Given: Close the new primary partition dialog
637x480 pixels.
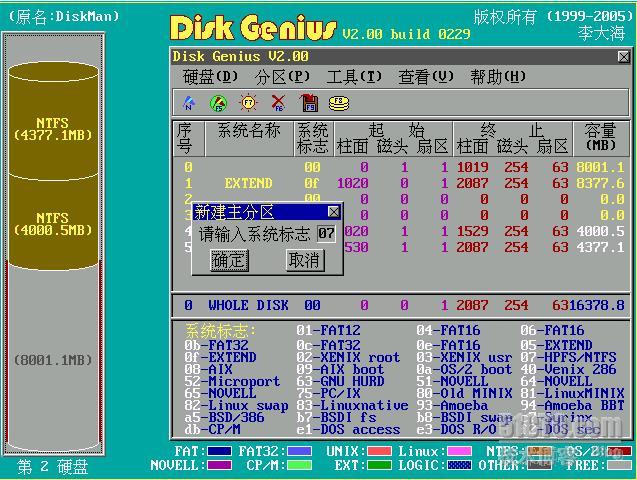Looking at the screenshot, I should click(x=334, y=212).
